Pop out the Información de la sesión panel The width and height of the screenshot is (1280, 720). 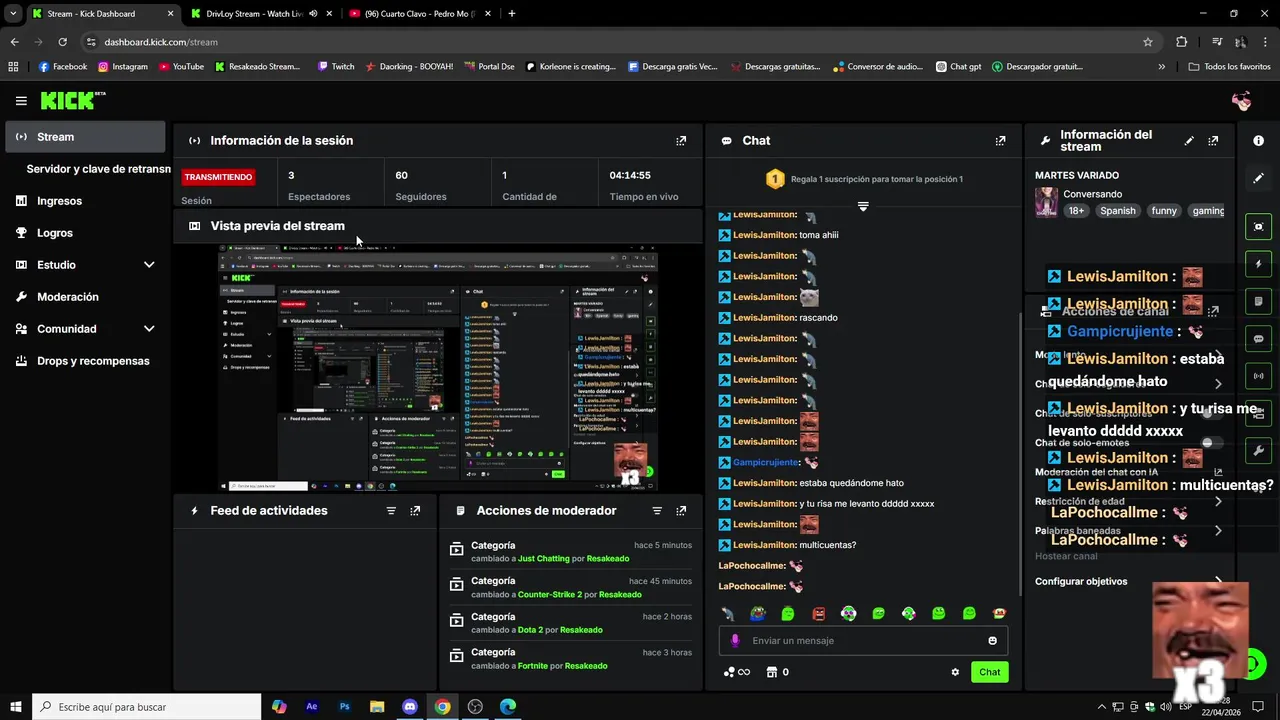[x=681, y=141]
